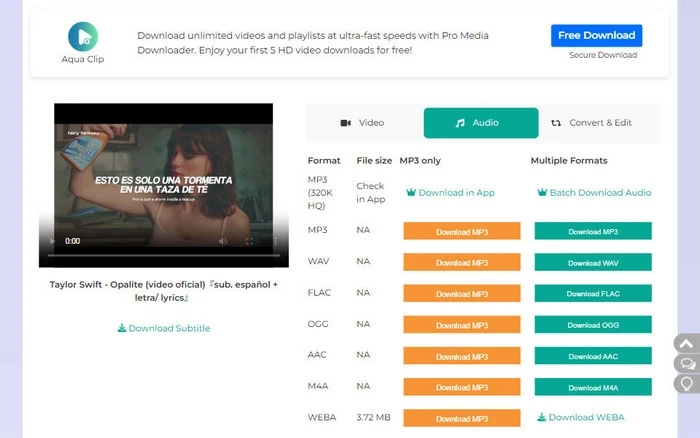Click the lightbulb tips icon

[x=687, y=383]
